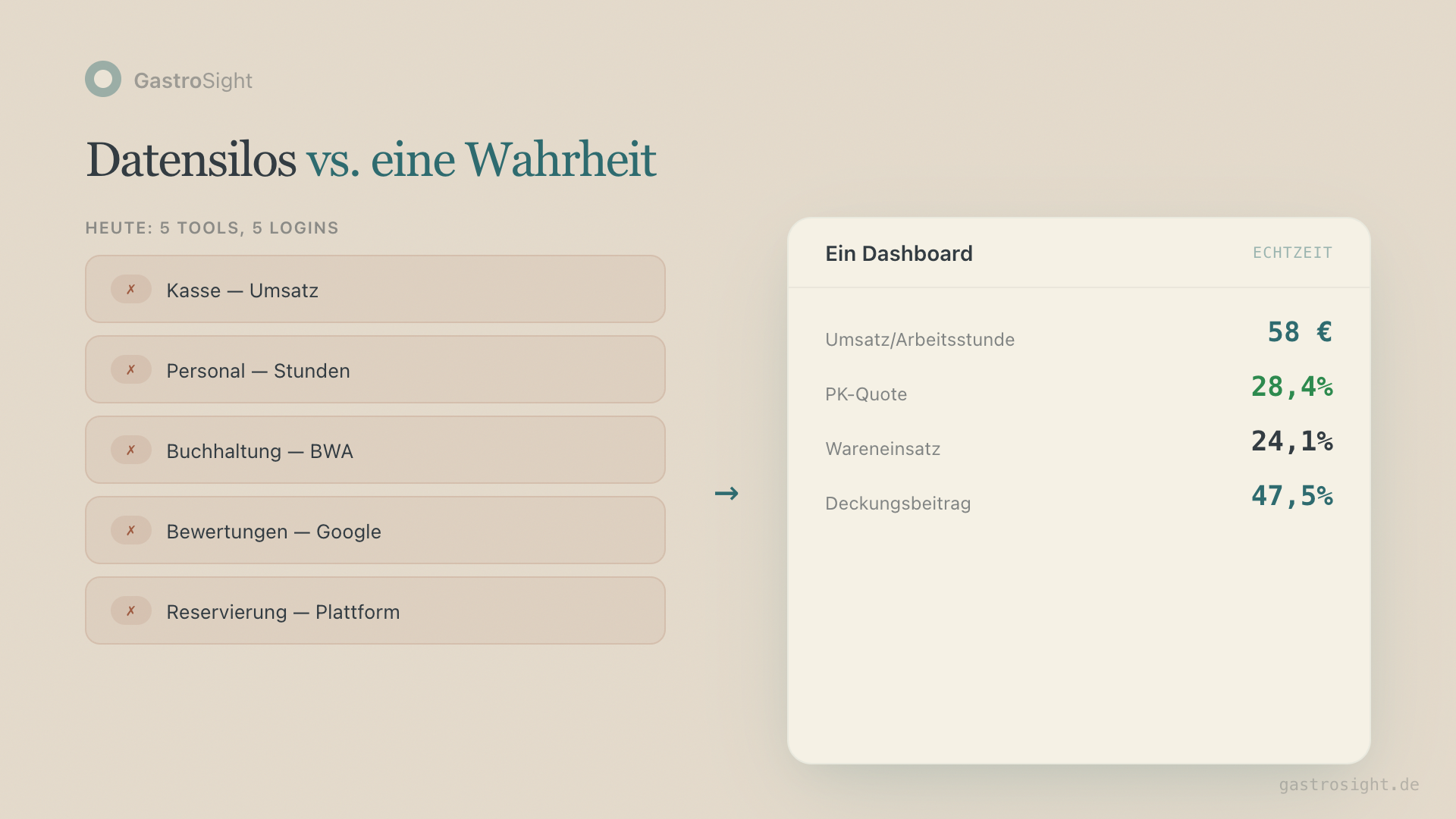Click the X icon beside Bewertungen — Google

coord(131,530)
